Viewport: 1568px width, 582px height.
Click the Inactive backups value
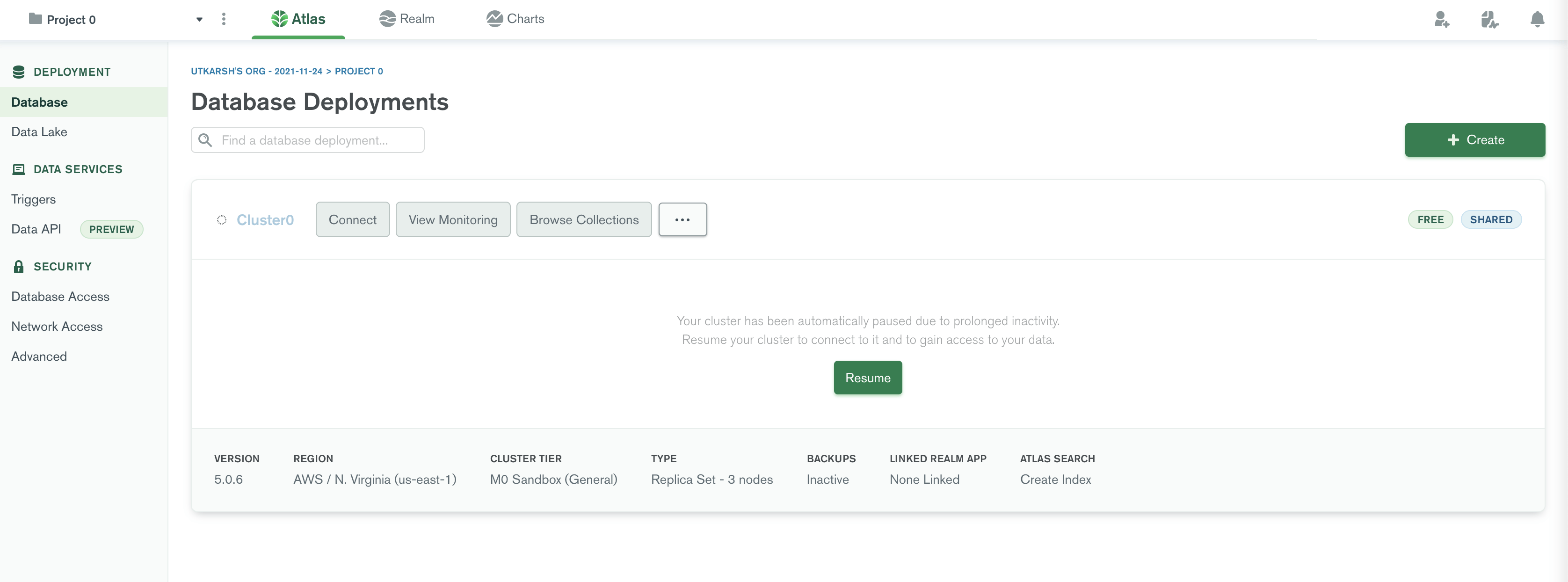tap(828, 480)
